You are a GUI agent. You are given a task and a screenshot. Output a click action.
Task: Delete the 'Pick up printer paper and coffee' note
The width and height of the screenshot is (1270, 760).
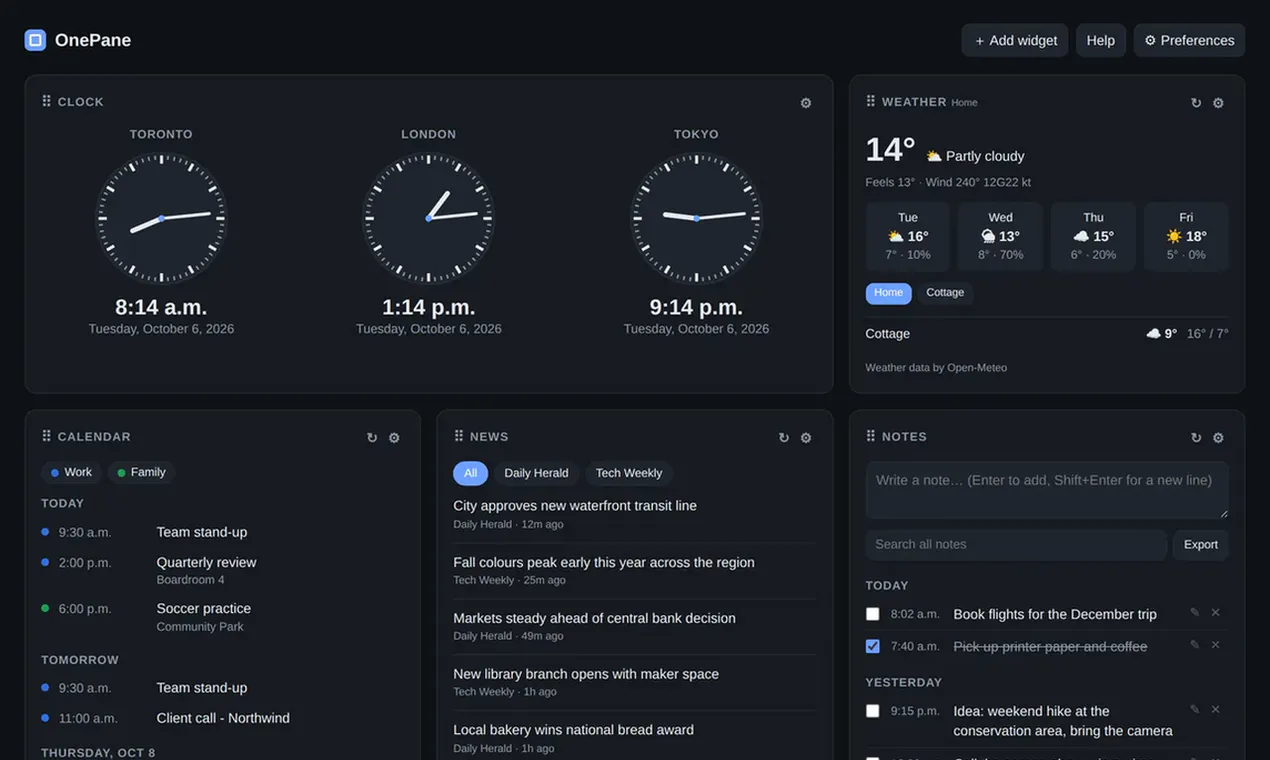pos(1216,645)
